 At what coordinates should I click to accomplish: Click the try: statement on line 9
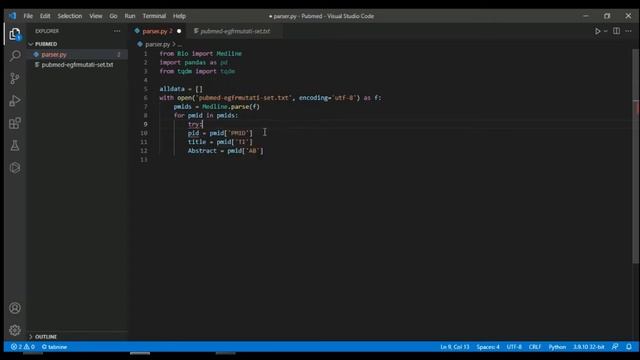click(195, 124)
